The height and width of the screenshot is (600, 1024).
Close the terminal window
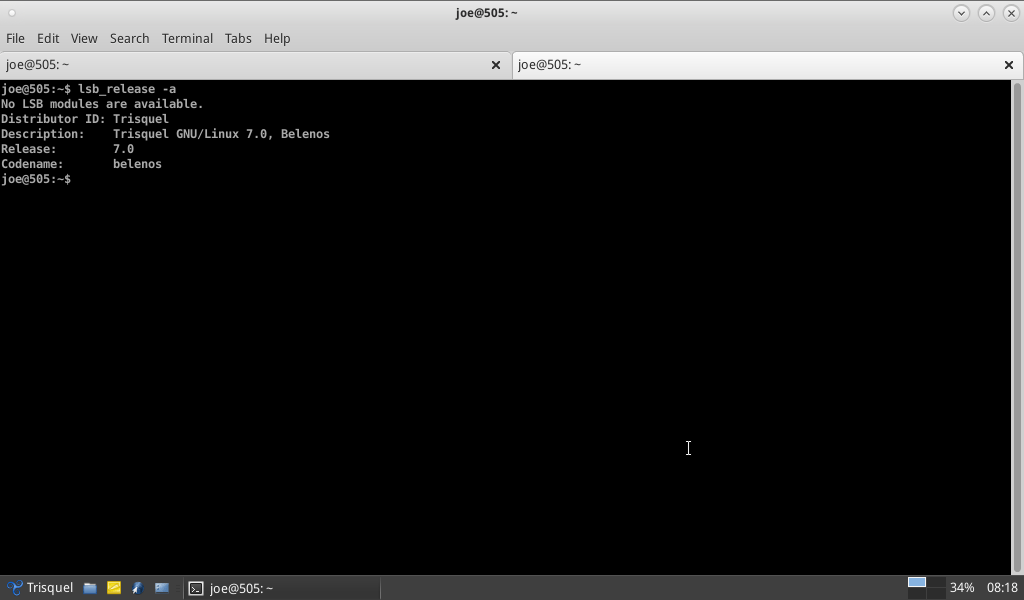click(x=1011, y=13)
